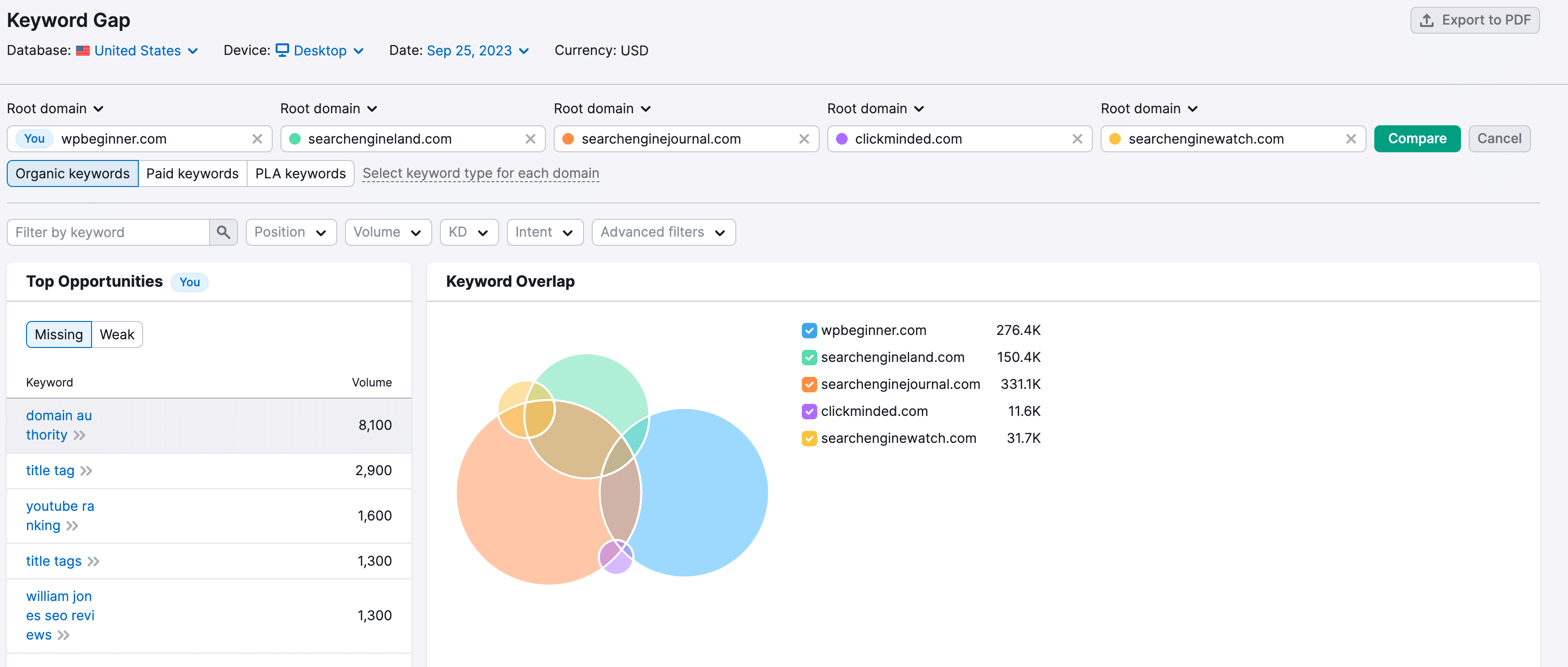Uncheck clickminded.com in overlap legend

(x=809, y=412)
